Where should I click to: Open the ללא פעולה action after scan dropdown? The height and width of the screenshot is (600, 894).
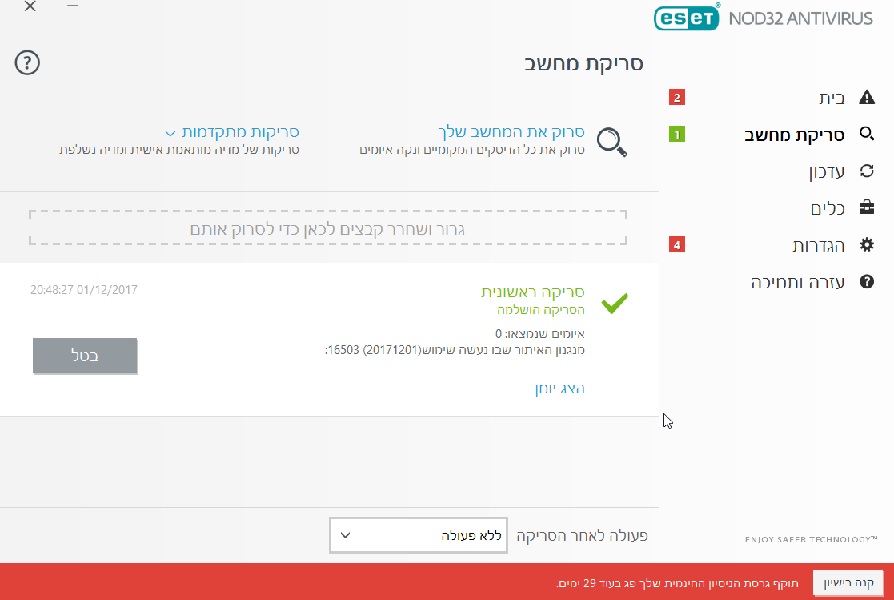(x=419, y=536)
